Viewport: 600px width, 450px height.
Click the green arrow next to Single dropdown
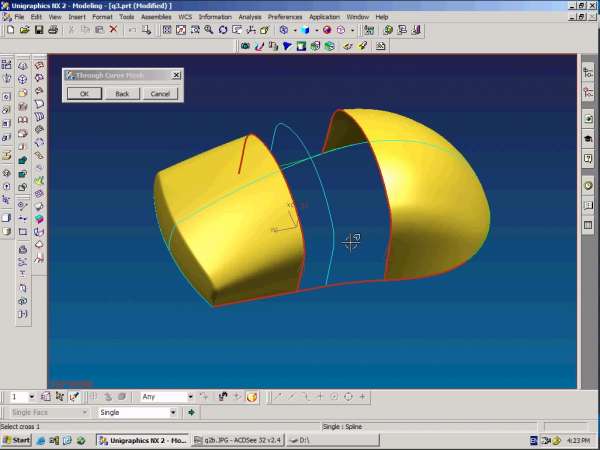point(191,412)
